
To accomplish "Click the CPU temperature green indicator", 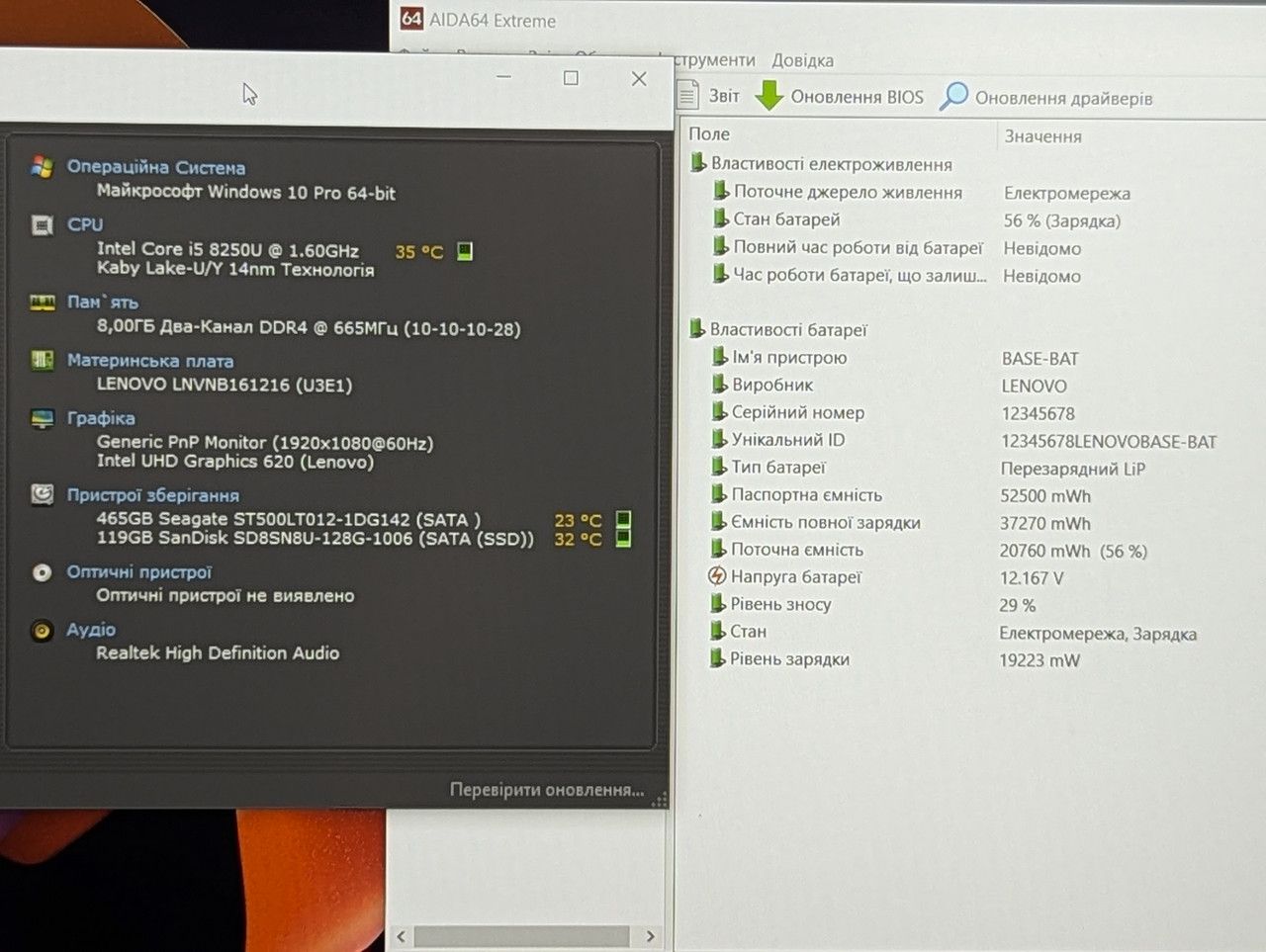I will 465,252.
